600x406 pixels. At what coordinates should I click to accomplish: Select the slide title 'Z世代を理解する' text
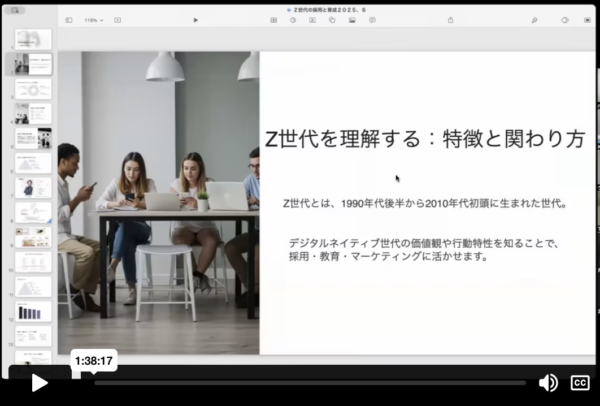[x=424, y=139]
